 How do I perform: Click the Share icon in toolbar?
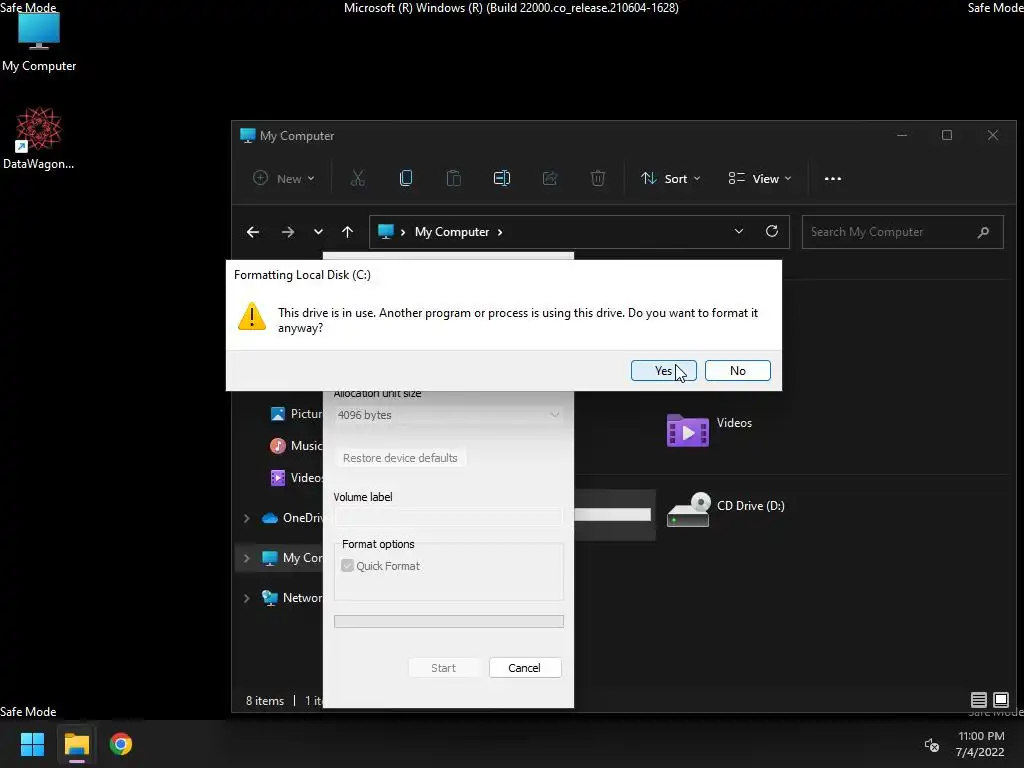point(550,178)
